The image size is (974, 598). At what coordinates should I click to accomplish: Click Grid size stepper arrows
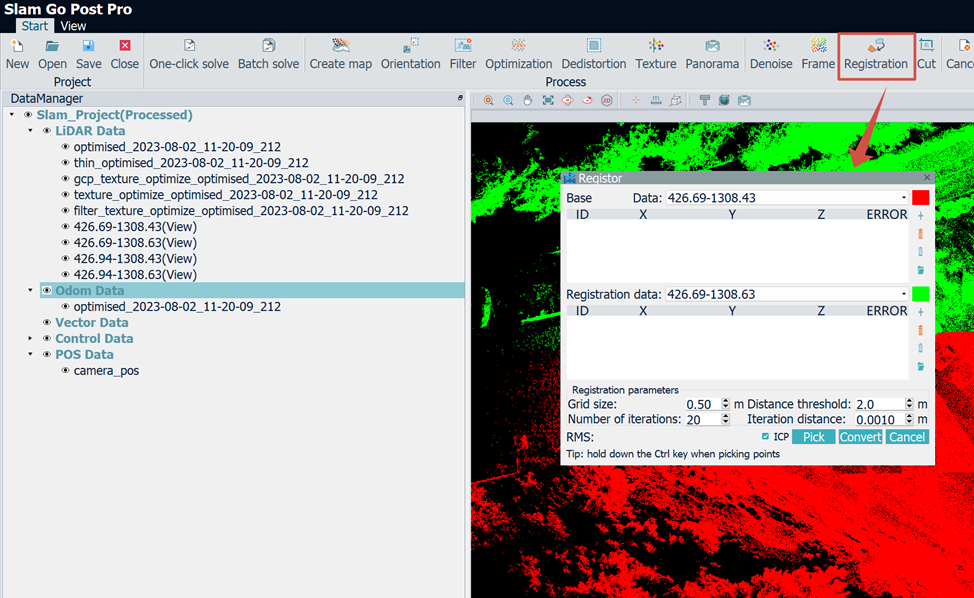[x=725, y=404]
